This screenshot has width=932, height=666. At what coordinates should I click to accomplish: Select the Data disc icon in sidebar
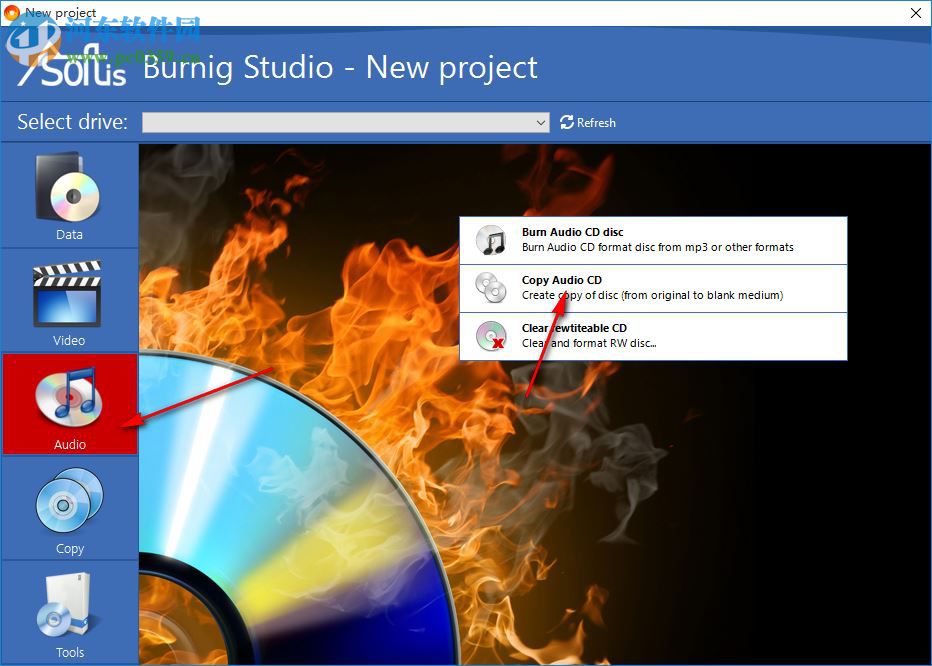[x=68, y=190]
